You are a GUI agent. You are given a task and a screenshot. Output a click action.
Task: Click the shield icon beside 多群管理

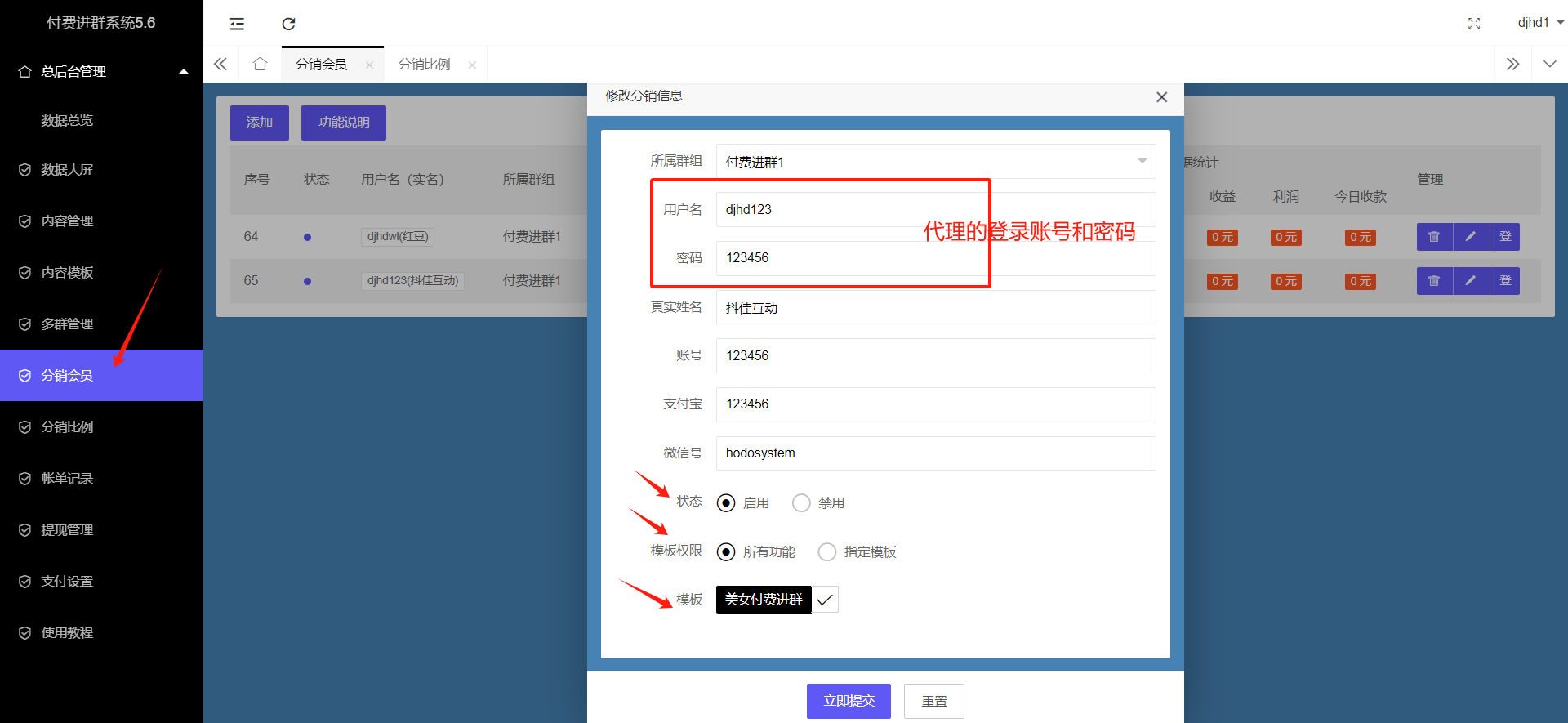coord(24,324)
